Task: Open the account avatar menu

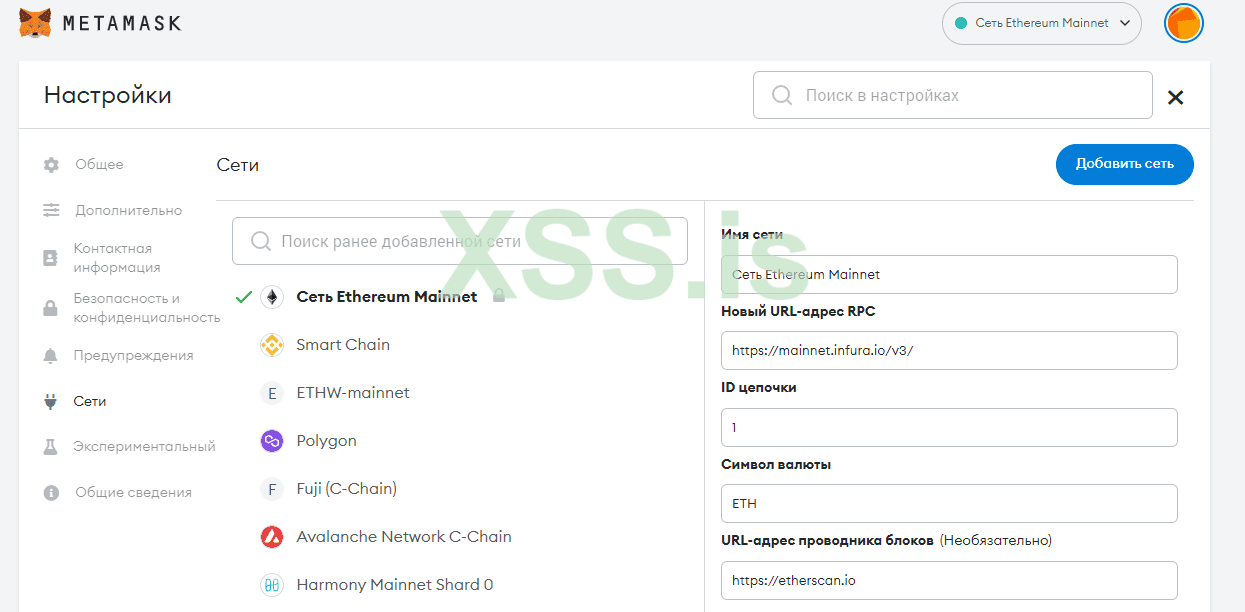Action: pos(1184,23)
